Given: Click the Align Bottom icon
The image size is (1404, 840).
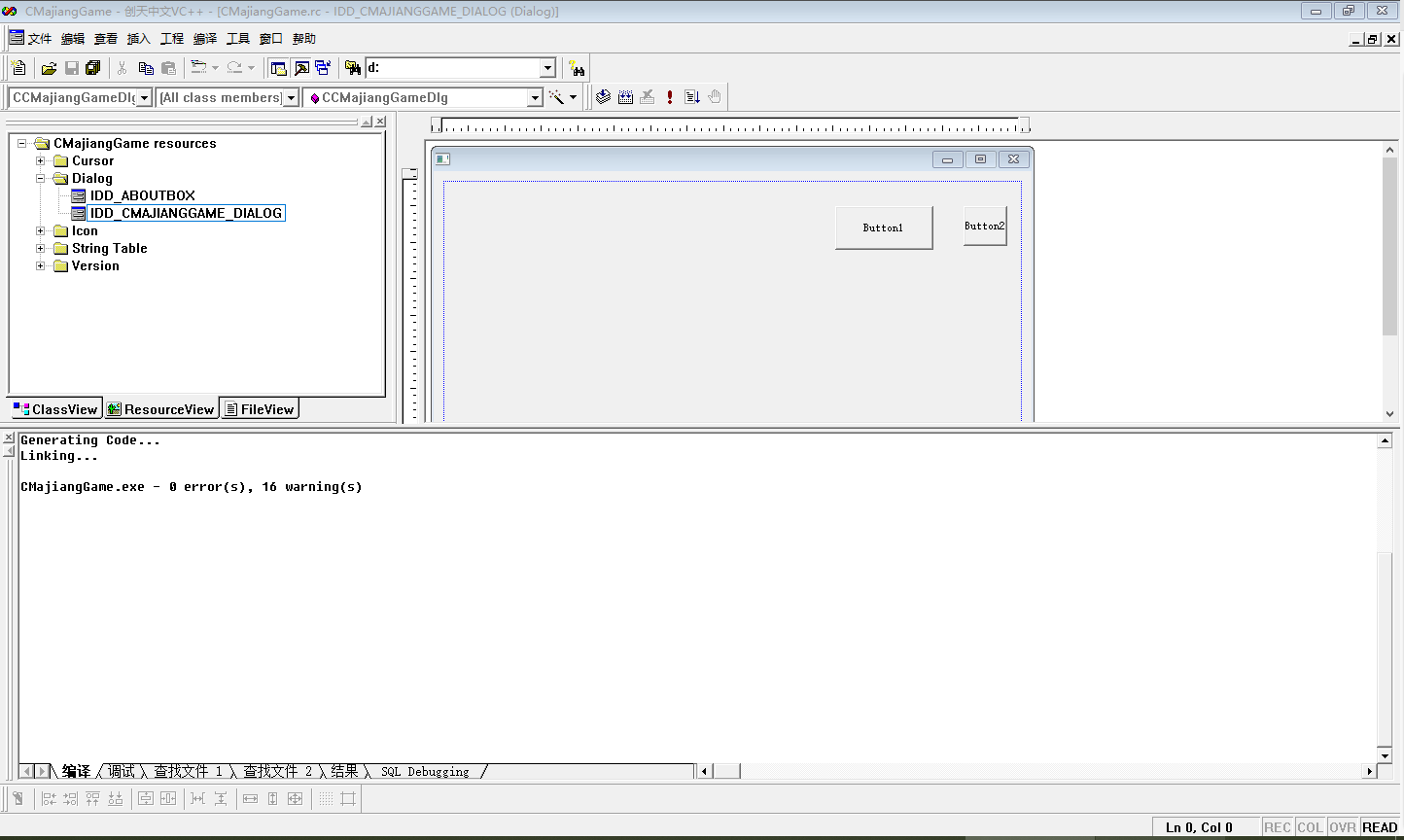Looking at the screenshot, I should [x=116, y=798].
